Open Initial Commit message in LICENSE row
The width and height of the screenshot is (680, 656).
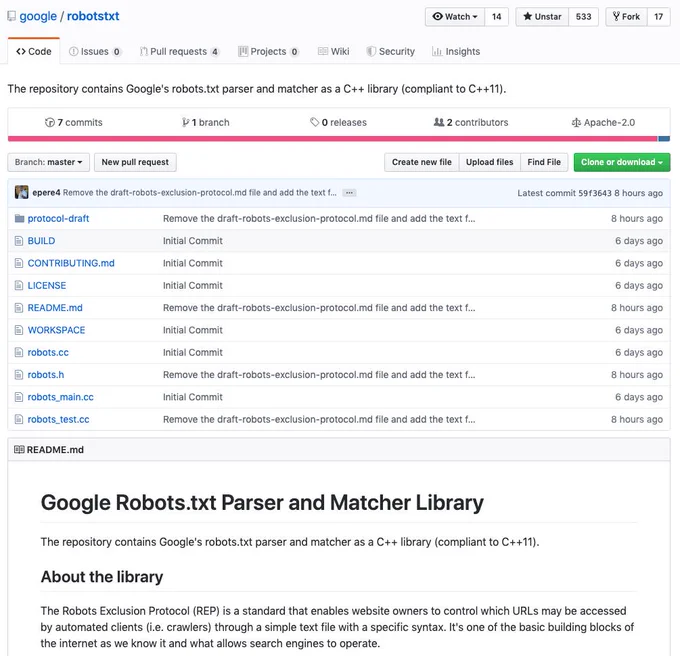(x=193, y=286)
